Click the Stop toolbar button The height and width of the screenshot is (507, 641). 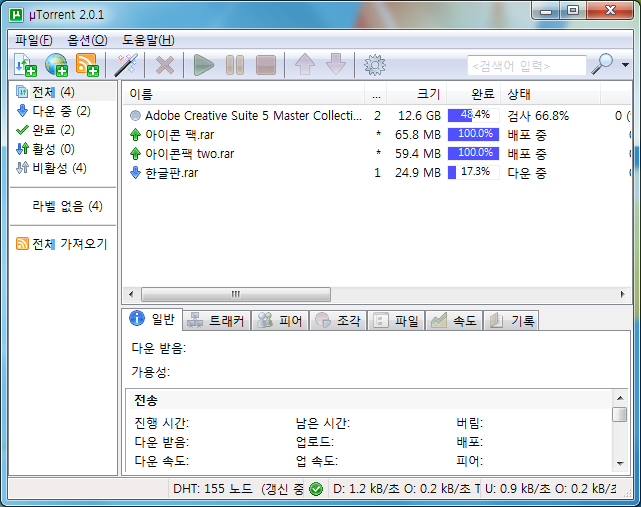coord(266,65)
